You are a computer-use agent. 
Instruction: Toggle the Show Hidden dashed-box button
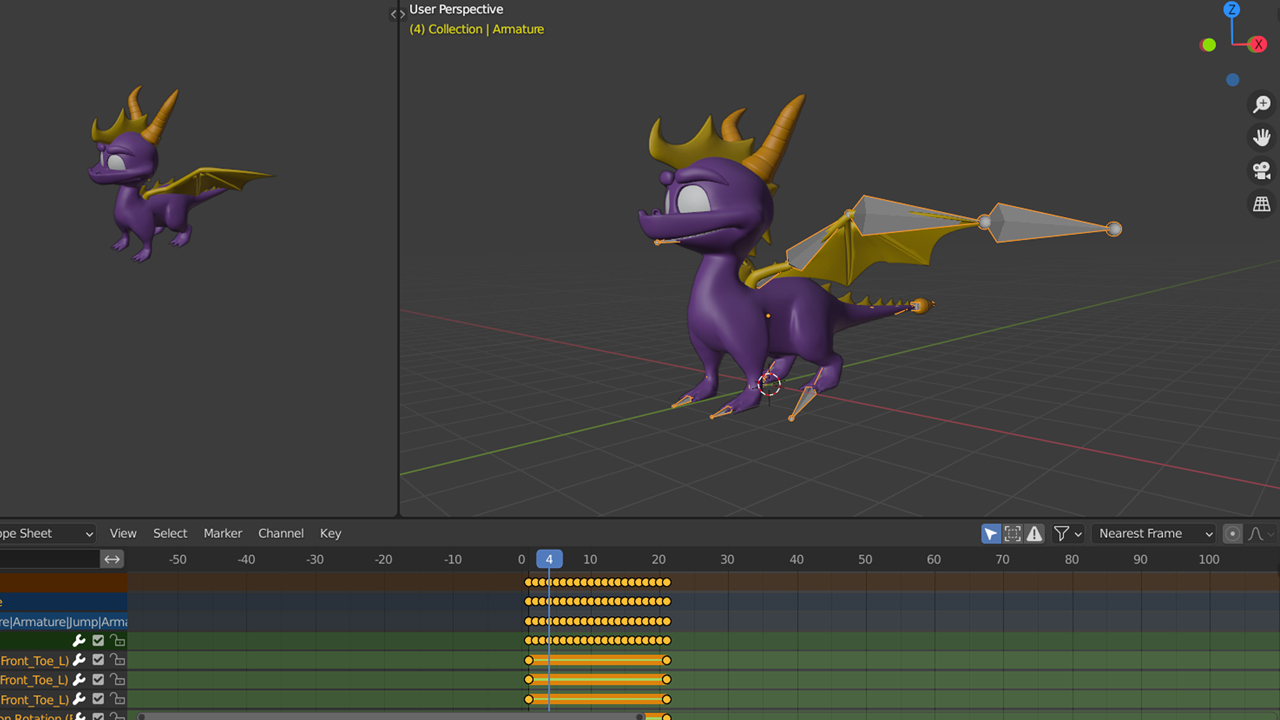(x=1013, y=533)
